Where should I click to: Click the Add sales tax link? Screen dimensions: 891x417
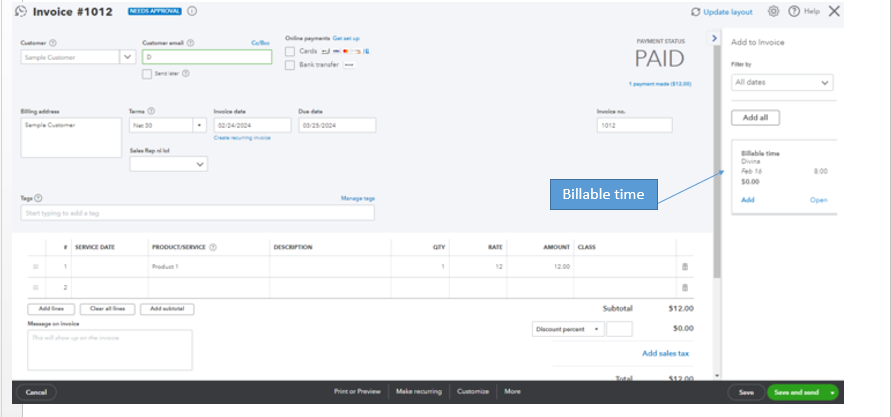click(665, 353)
